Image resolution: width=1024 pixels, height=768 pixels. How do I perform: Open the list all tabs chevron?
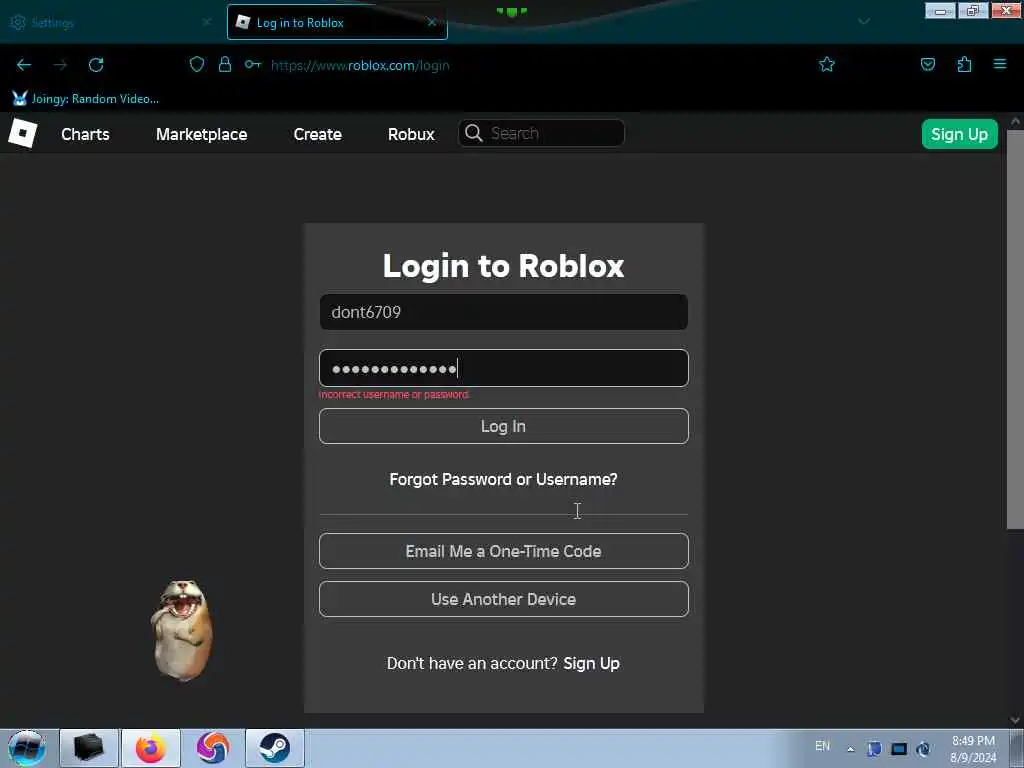[x=864, y=22]
